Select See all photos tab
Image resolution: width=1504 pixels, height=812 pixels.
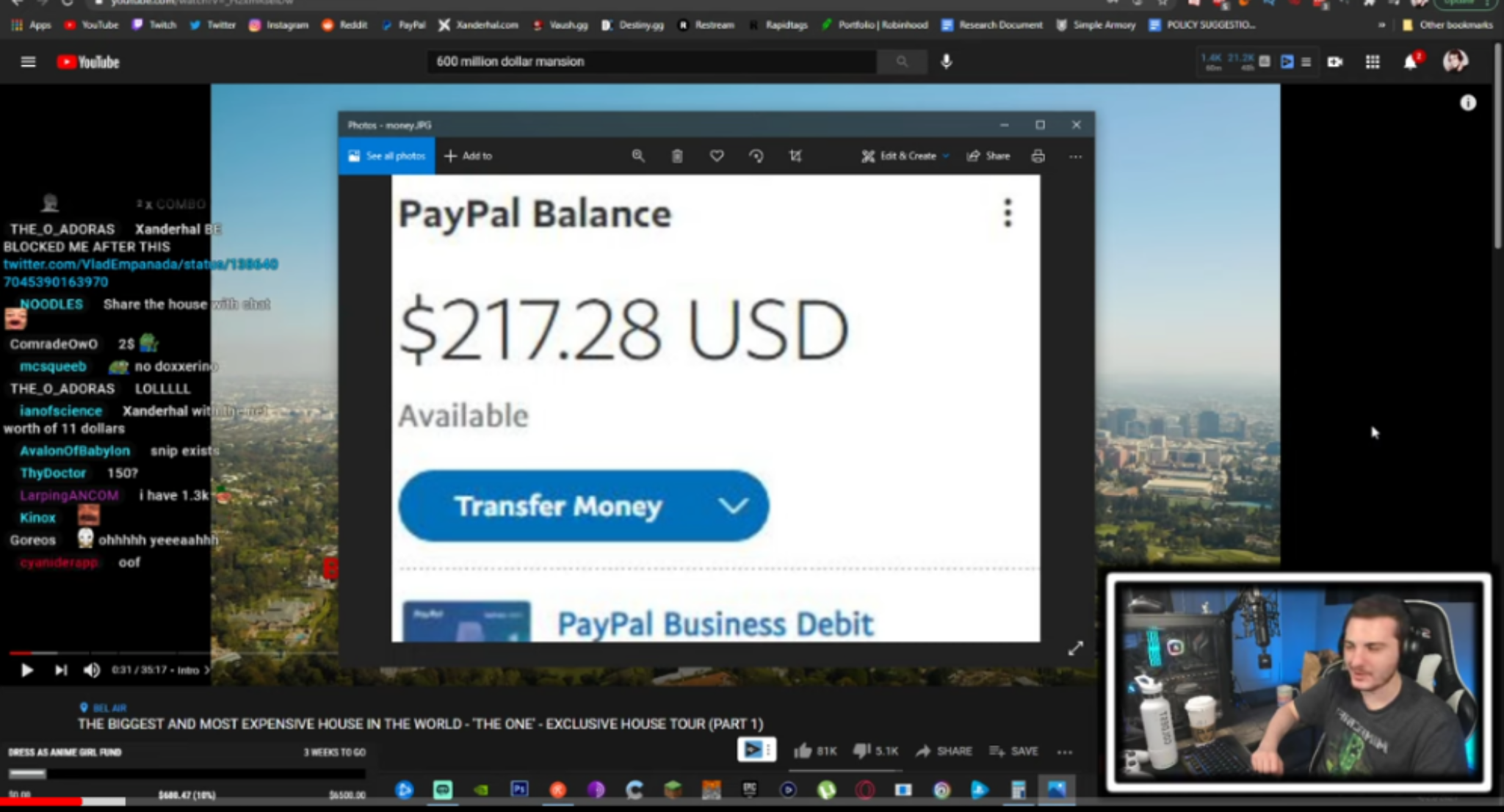click(x=387, y=156)
